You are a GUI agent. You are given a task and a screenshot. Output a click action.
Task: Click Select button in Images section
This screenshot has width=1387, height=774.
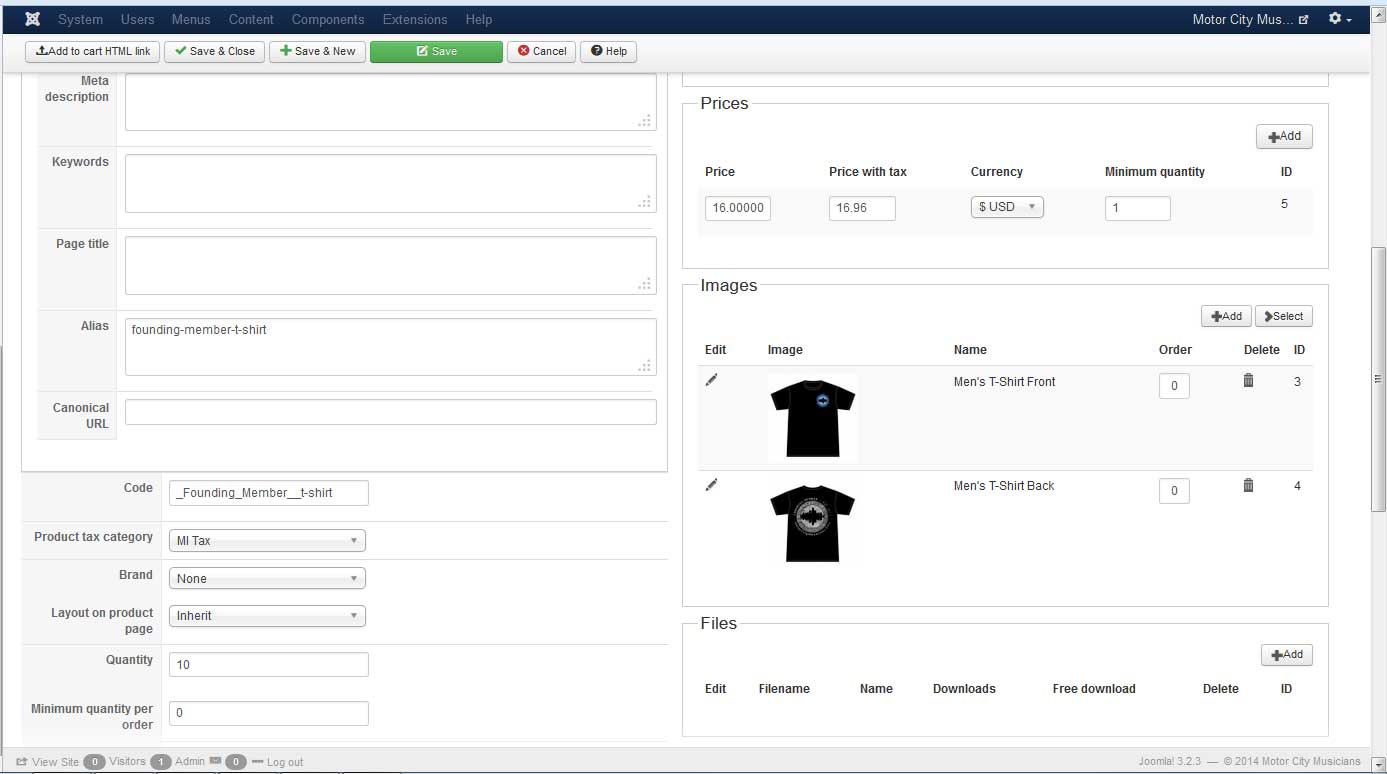tap(1283, 316)
